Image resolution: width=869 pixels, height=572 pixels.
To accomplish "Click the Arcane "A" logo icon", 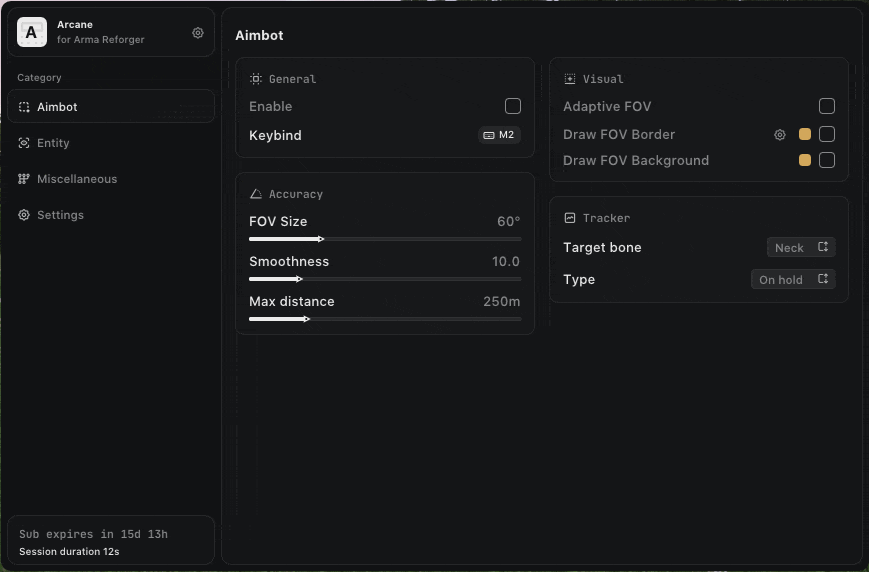I will click(32, 33).
